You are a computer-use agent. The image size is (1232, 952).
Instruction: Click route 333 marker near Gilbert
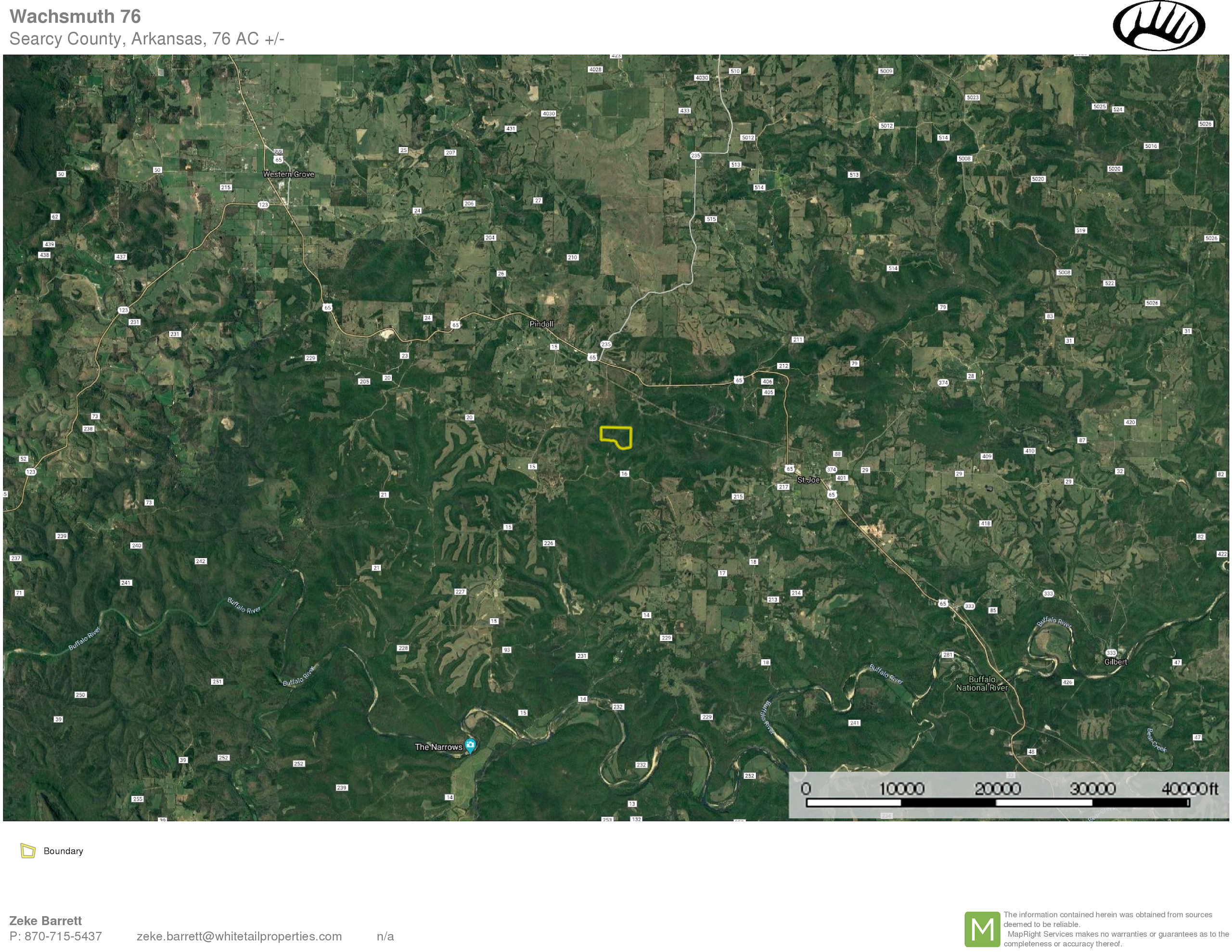tap(1111, 653)
